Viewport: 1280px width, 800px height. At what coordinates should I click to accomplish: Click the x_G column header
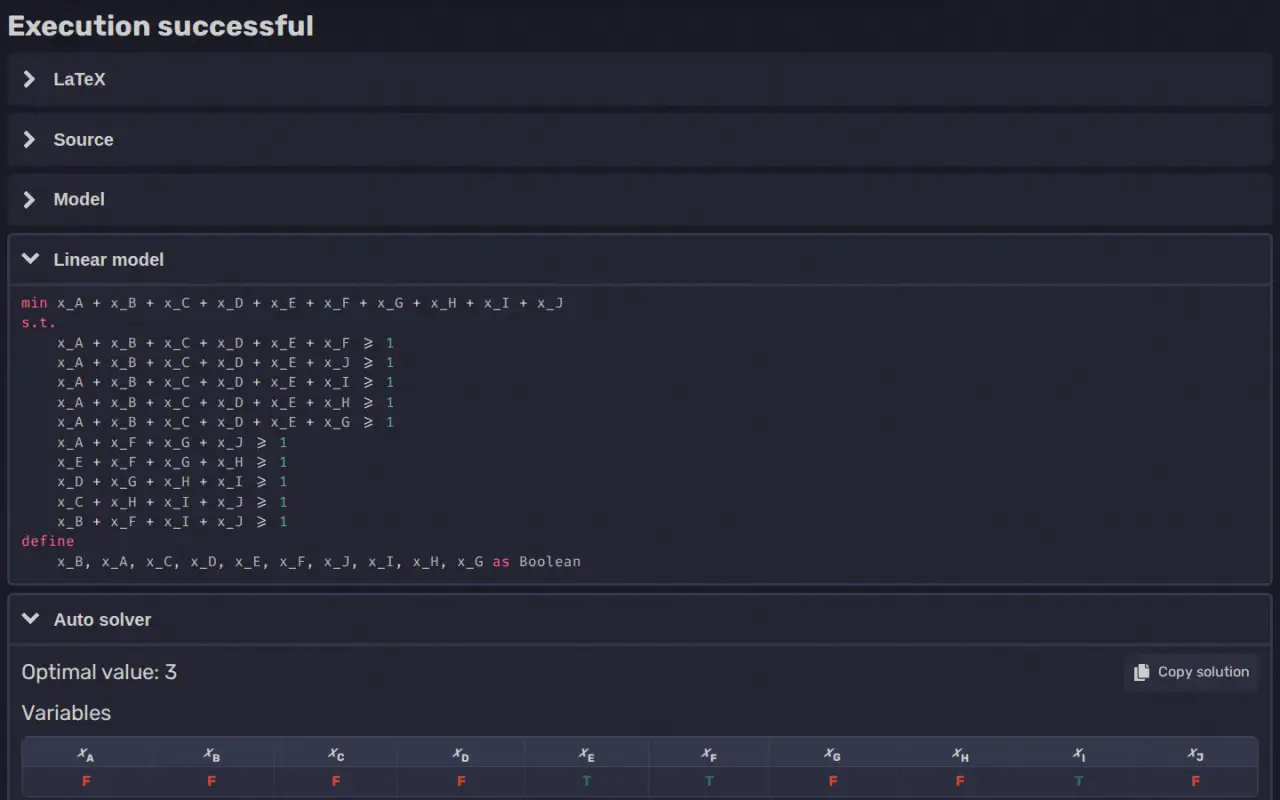coord(832,754)
